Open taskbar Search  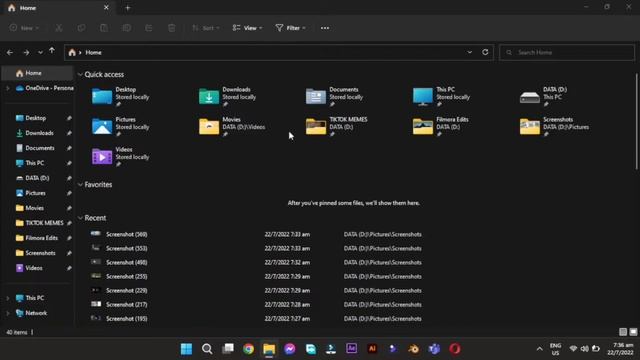pyautogui.click(x=207, y=349)
